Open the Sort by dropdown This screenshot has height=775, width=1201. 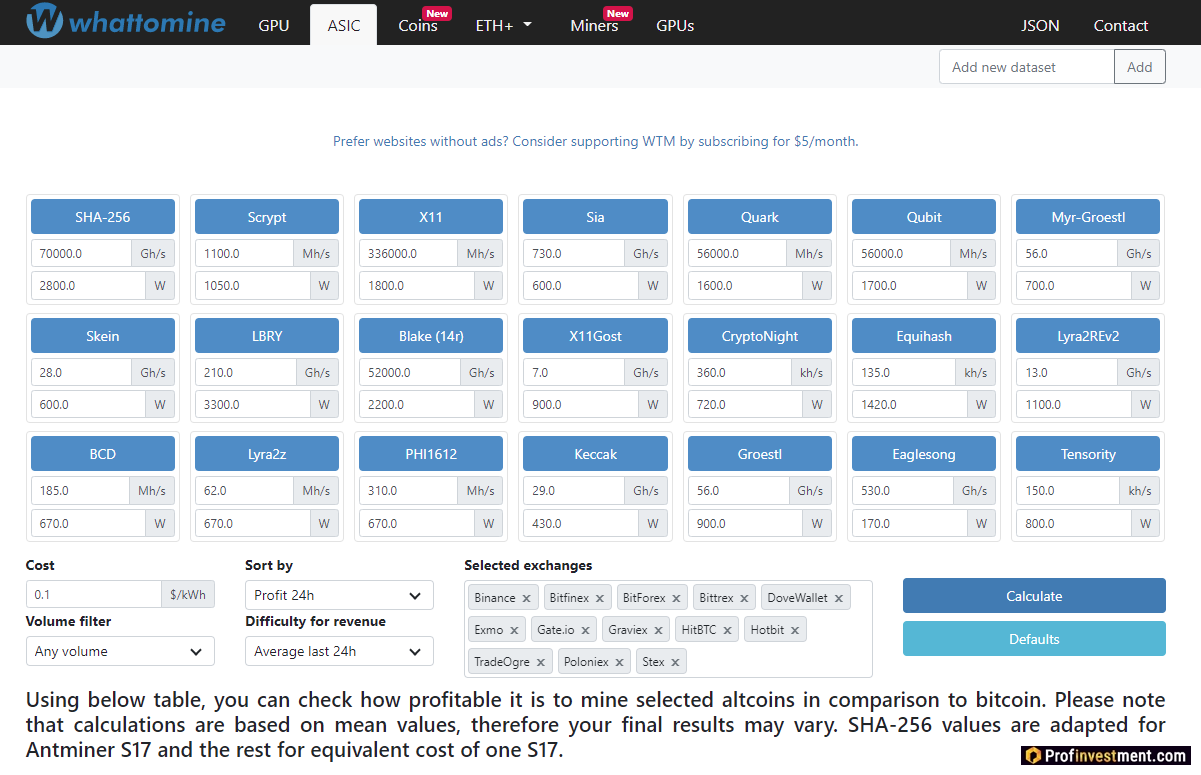point(339,595)
